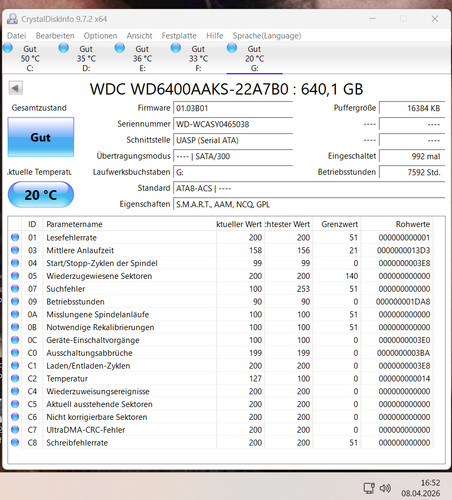Click status orb for Misslungene Spindelanläufe row
Screen dimensions: 452x500
point(15,314)
